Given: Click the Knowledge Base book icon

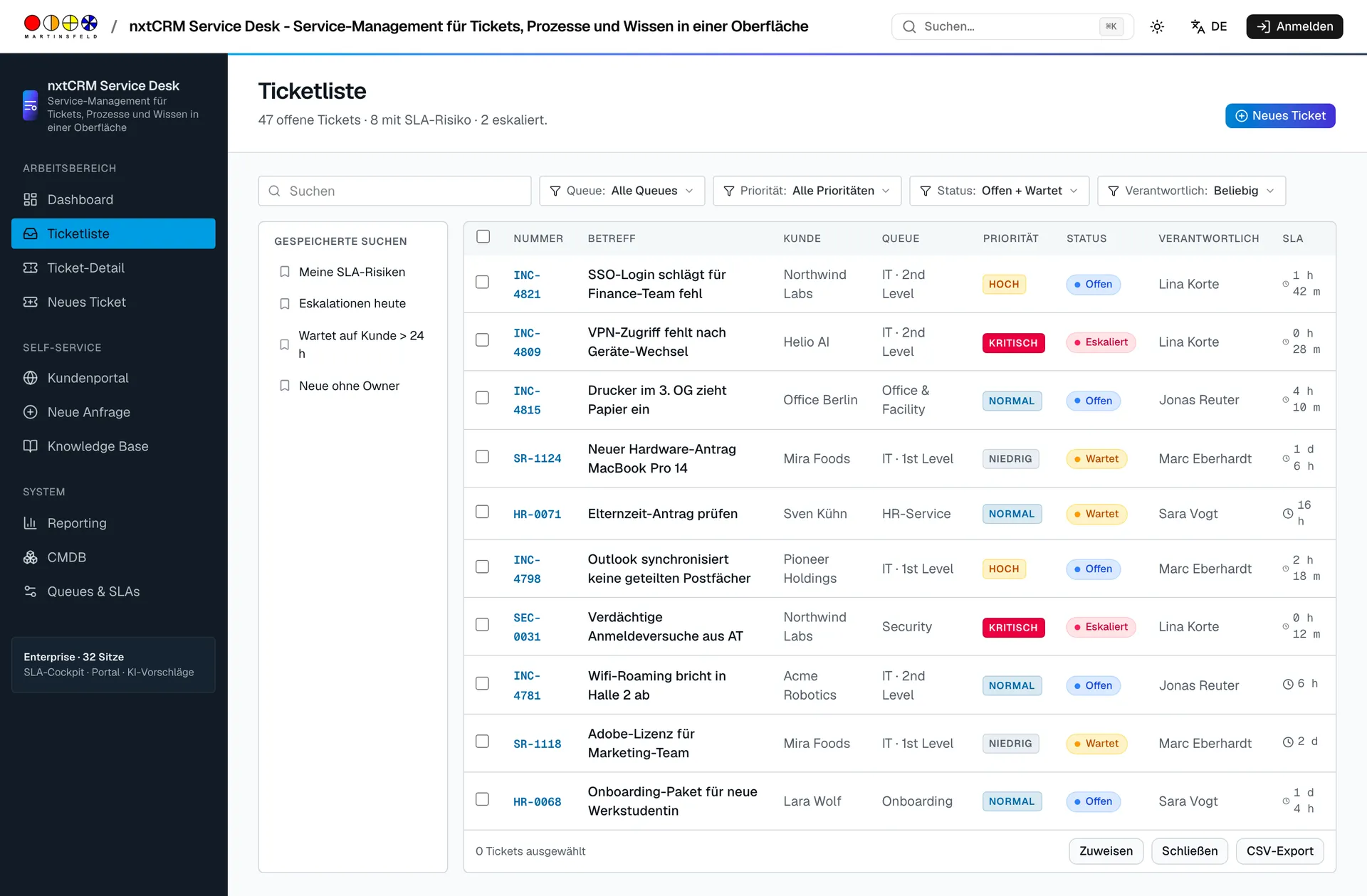Looking at the screenshot, I should (x=30, y=446).
